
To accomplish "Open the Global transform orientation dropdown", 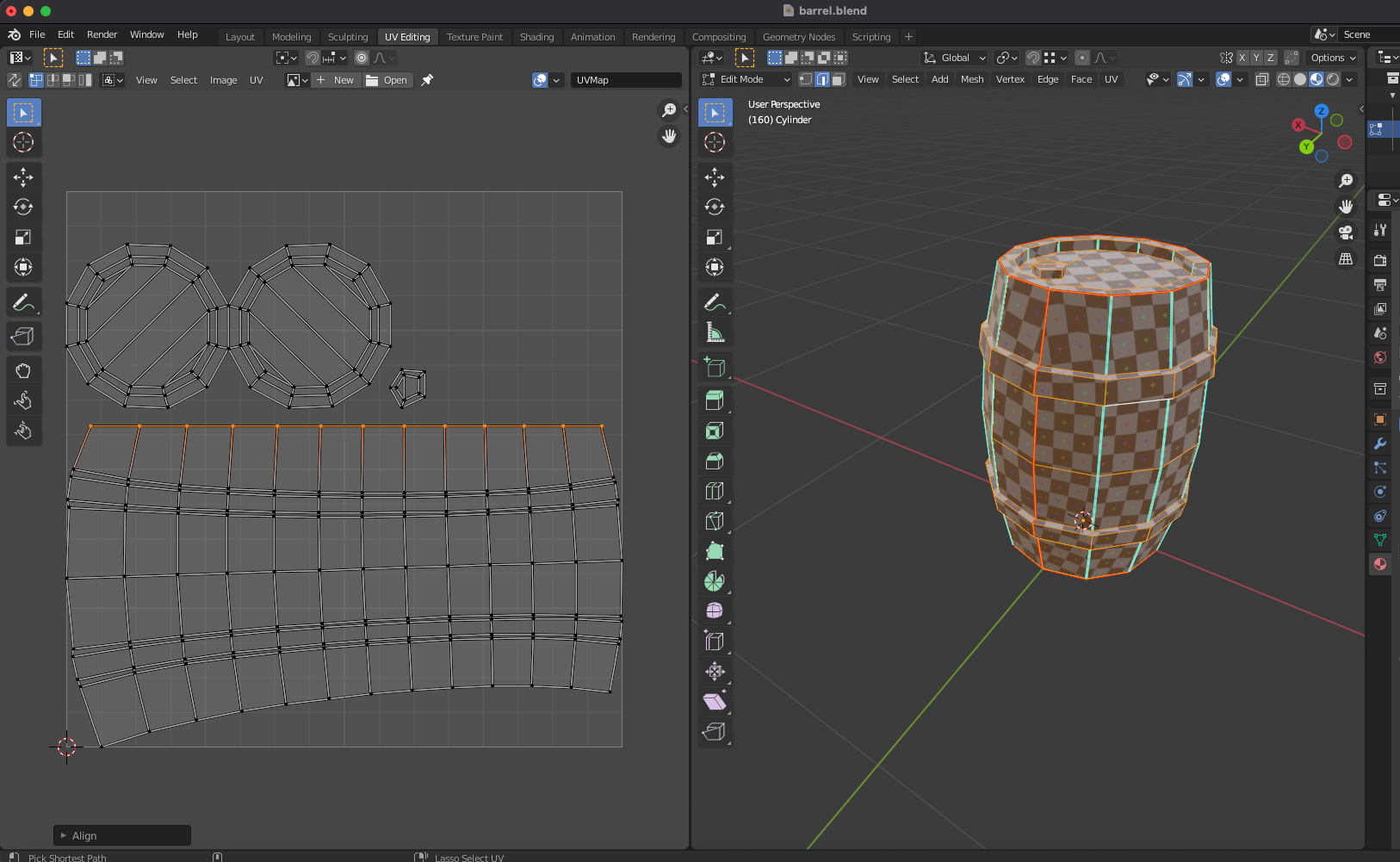I will [x=955, y=58].
